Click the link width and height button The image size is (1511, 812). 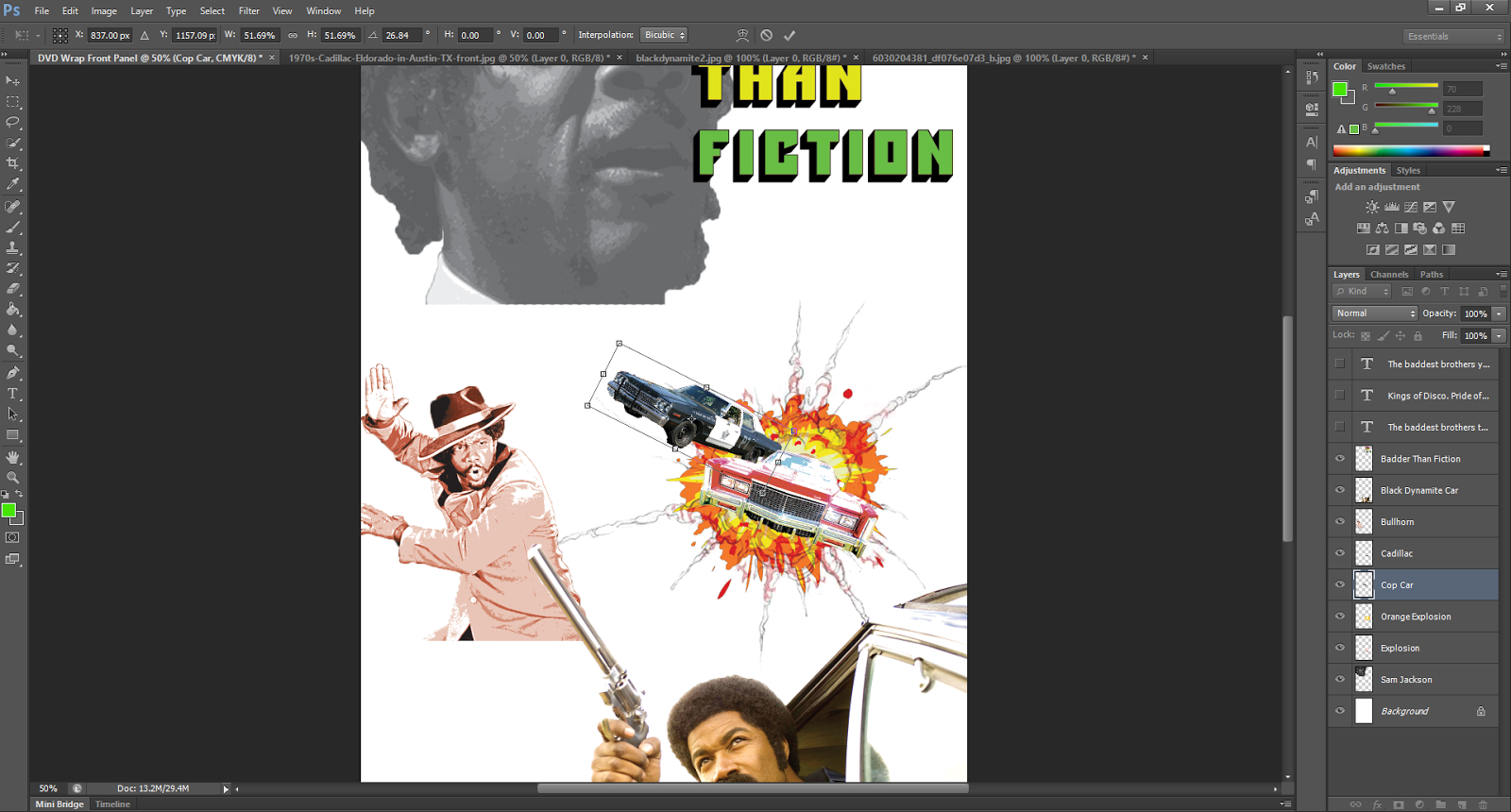pos(293,35)
